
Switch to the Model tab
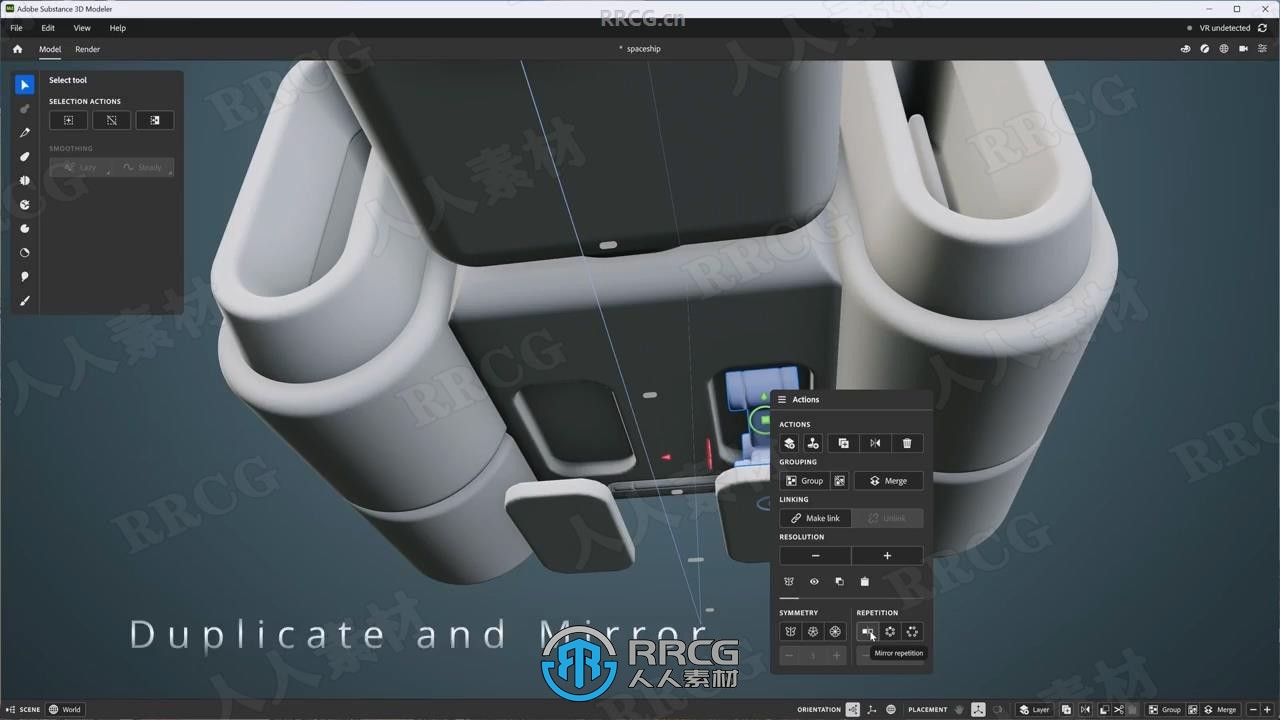tap(50, 49)
